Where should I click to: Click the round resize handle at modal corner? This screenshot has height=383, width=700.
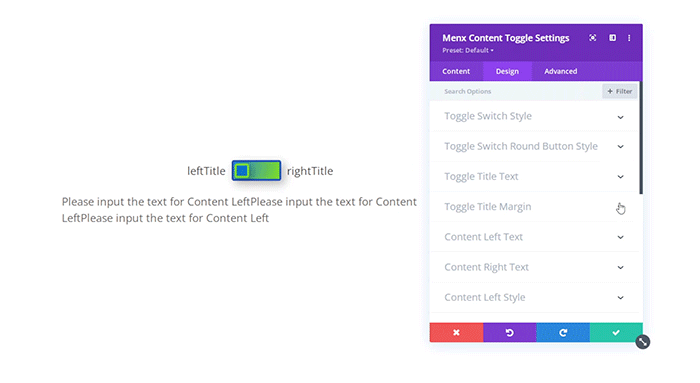pos(643,342)
